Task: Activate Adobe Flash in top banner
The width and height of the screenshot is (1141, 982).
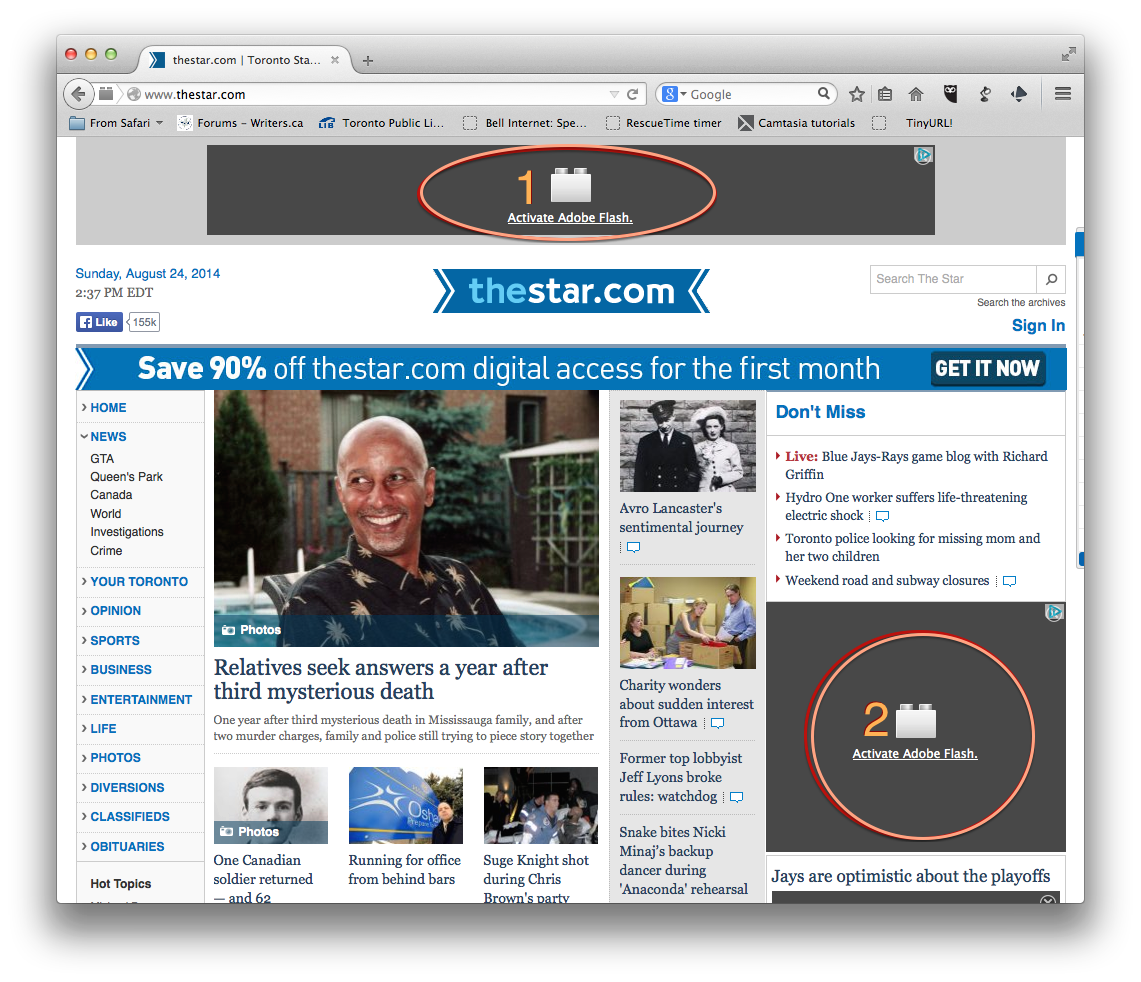Action: coord(570,218)
